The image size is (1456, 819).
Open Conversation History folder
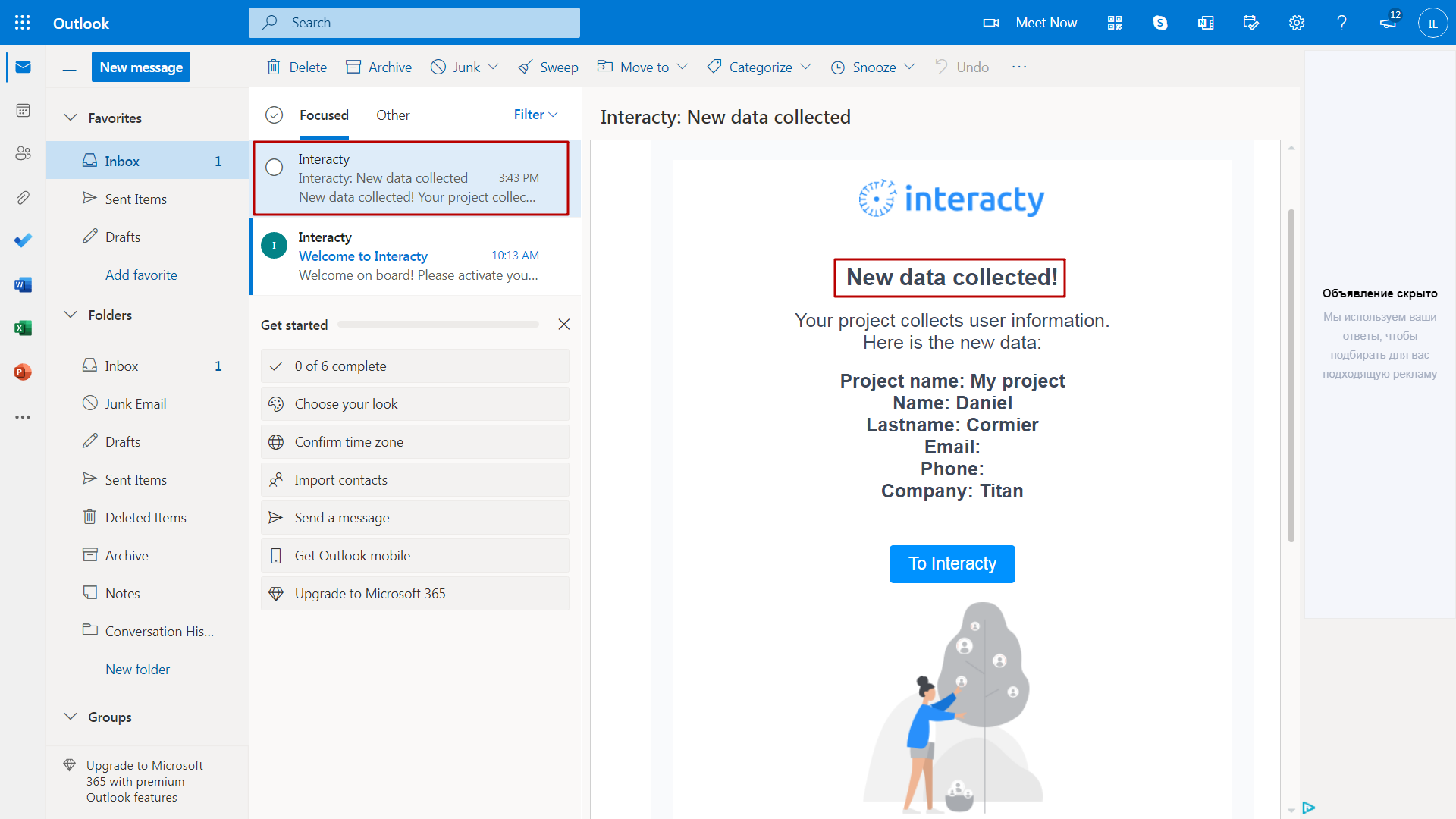click(x=147, y=631)
